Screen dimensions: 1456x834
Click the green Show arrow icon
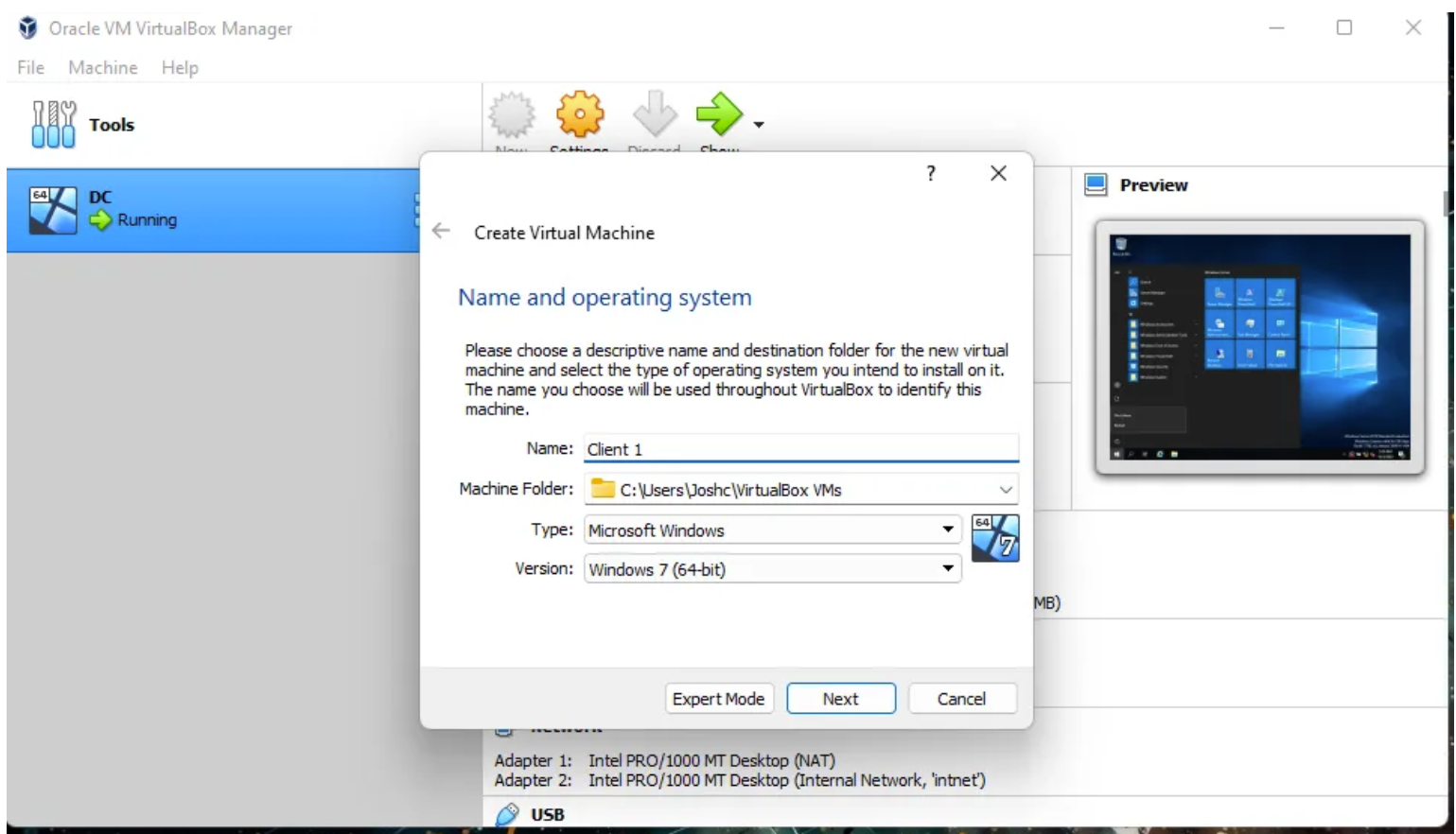point(720,114)
